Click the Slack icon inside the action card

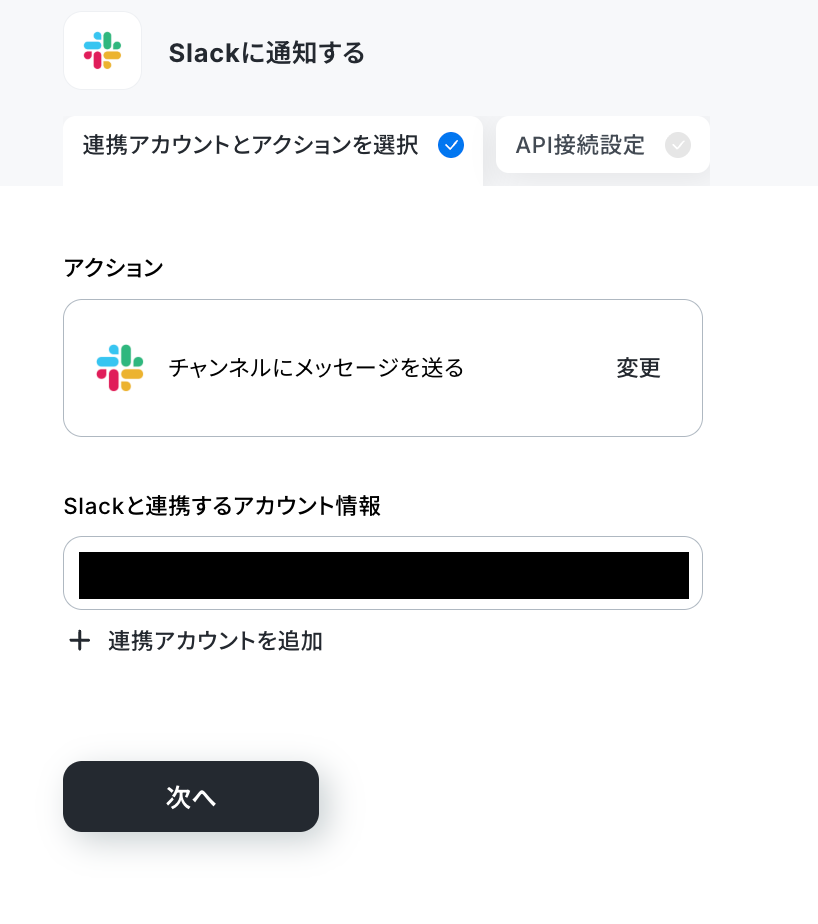click(x=120, y=368)
